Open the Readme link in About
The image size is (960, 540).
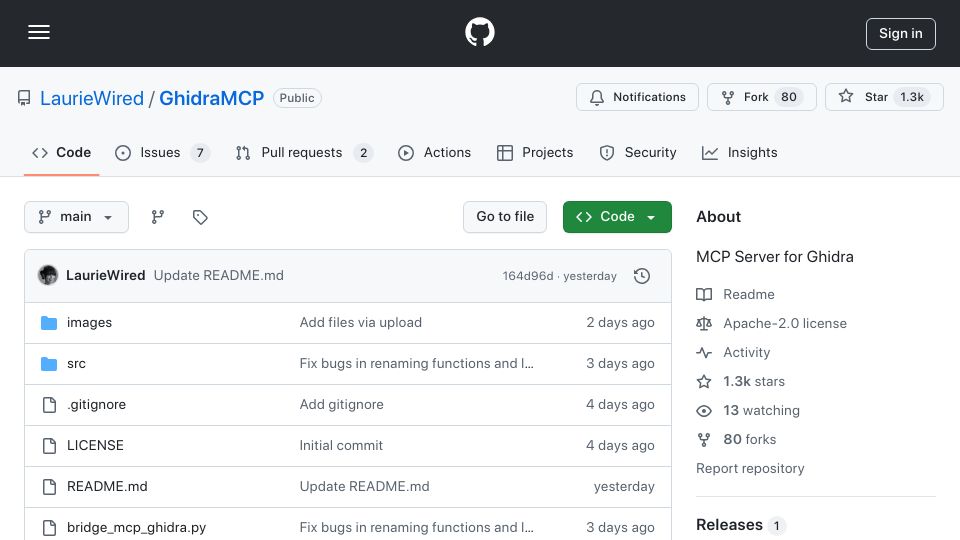(749, 294)
